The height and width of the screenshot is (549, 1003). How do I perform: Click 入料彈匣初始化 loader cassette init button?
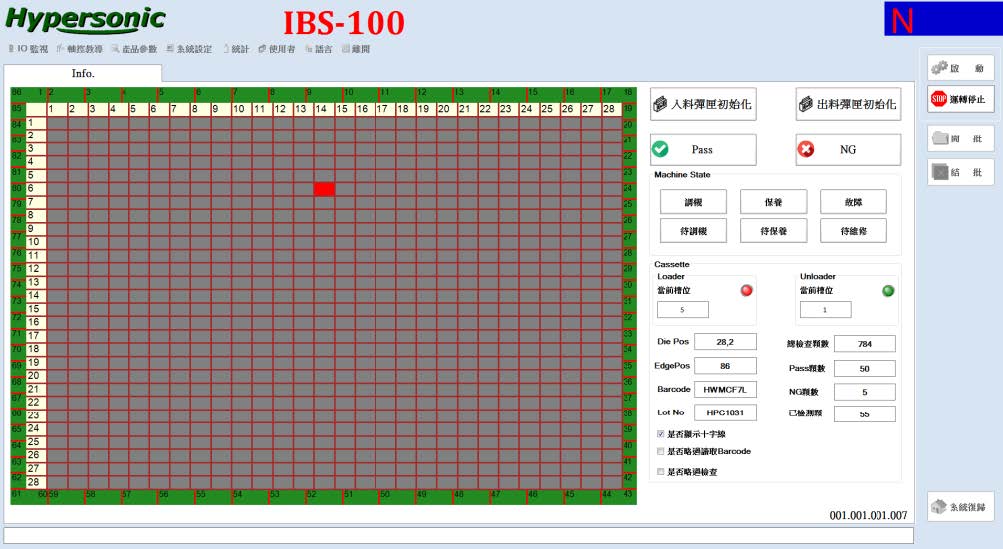click(x=703, y=104)
